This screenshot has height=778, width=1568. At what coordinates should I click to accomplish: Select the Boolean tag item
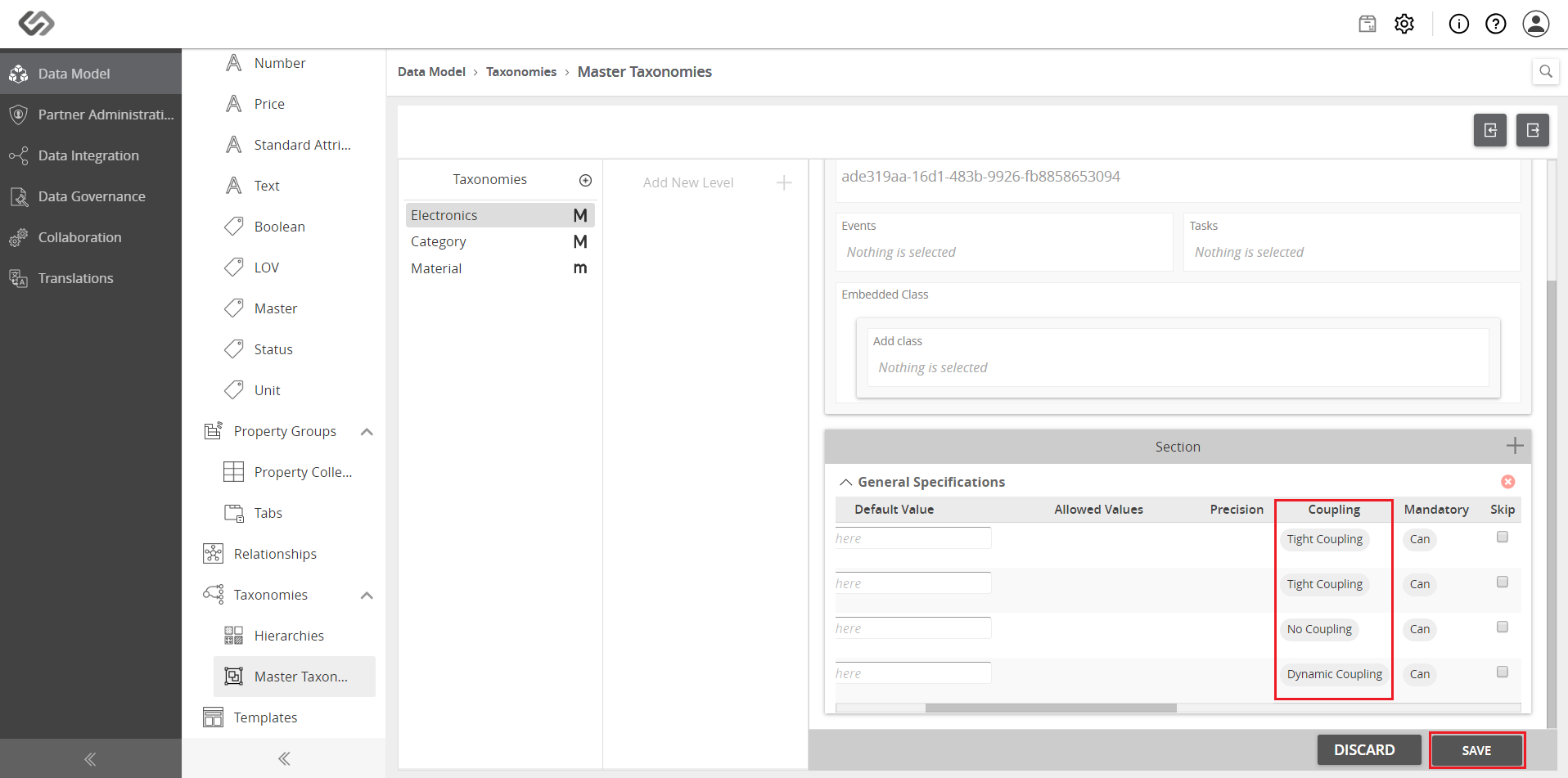(295, 227)
